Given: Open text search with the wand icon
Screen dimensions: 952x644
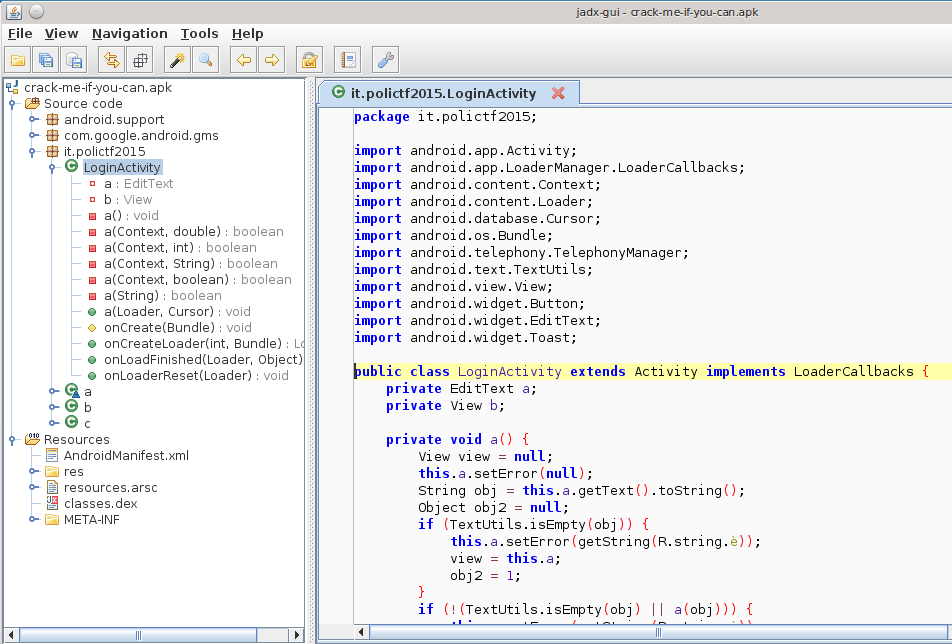Looking at the screenshot, I should (x=177, y=60).
